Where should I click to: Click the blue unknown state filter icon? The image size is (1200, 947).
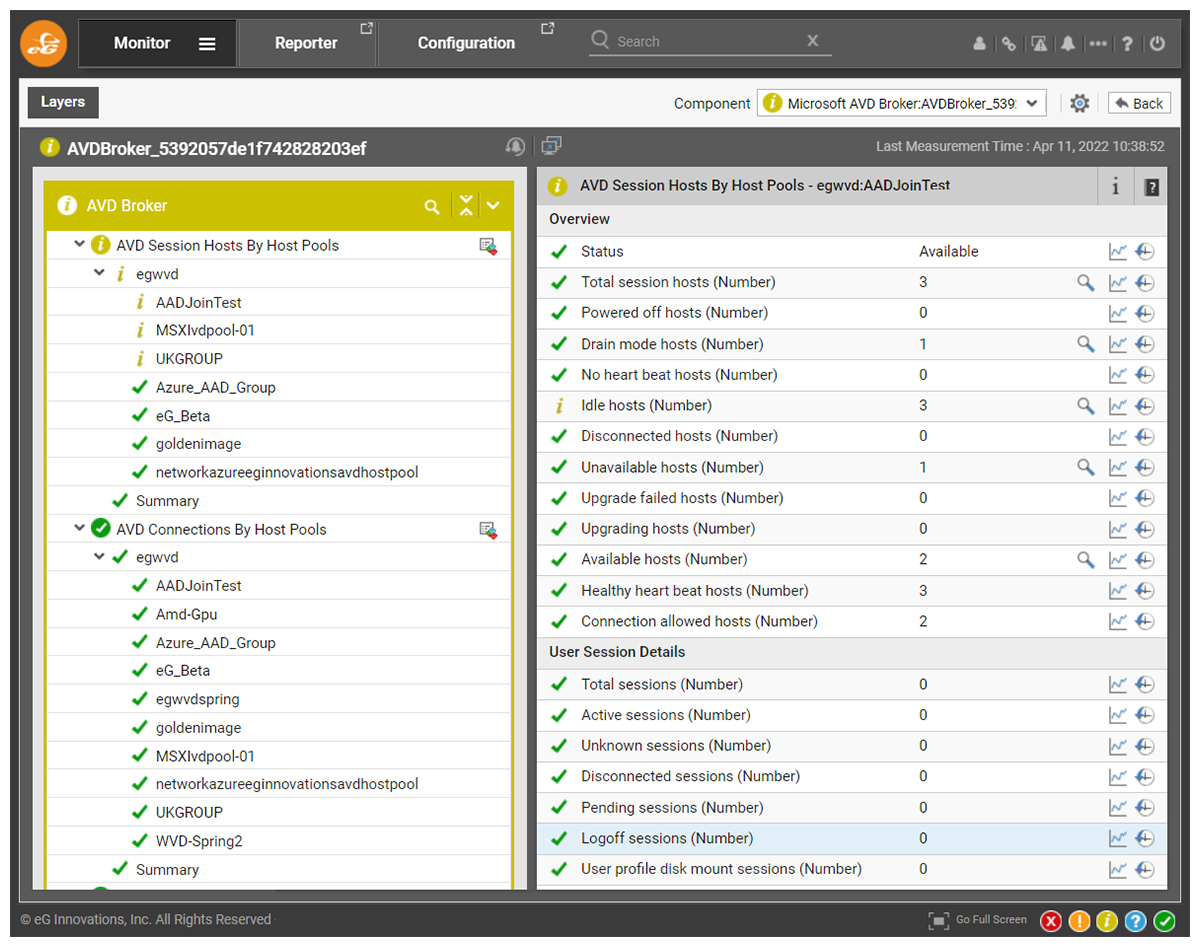tap(1136, 921)
